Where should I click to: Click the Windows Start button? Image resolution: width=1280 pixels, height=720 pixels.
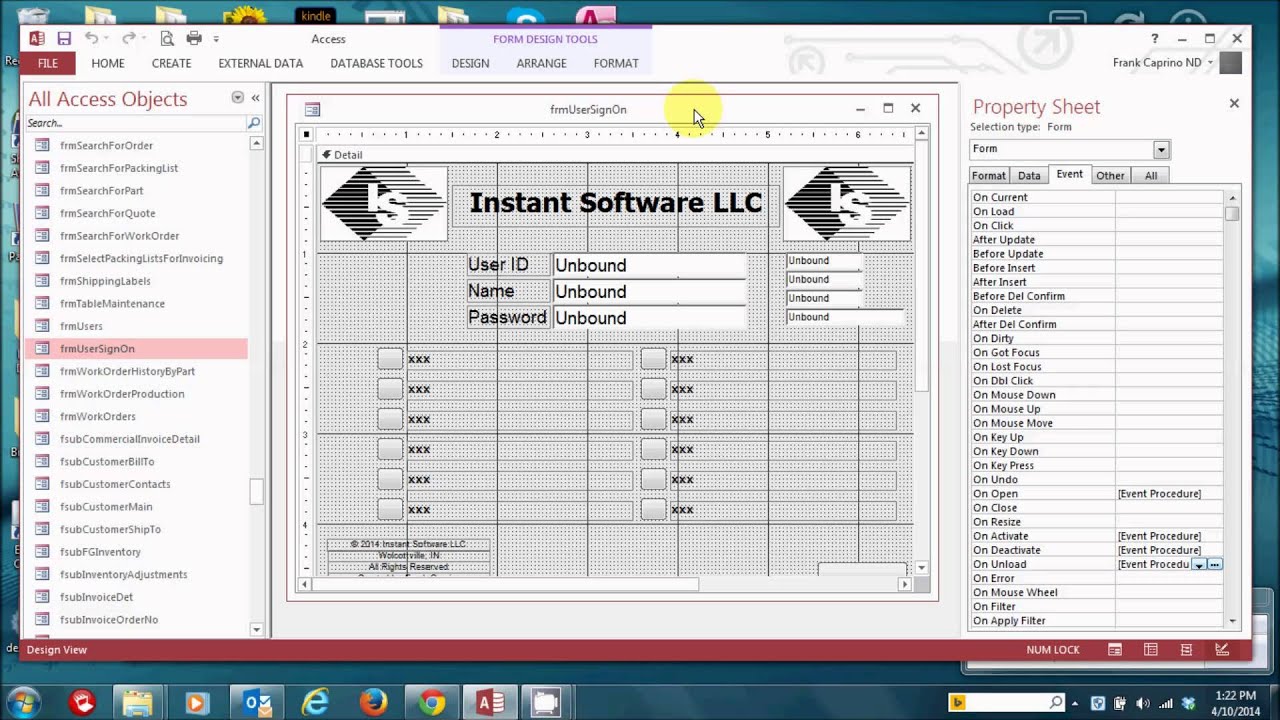[x=24, y=701]
